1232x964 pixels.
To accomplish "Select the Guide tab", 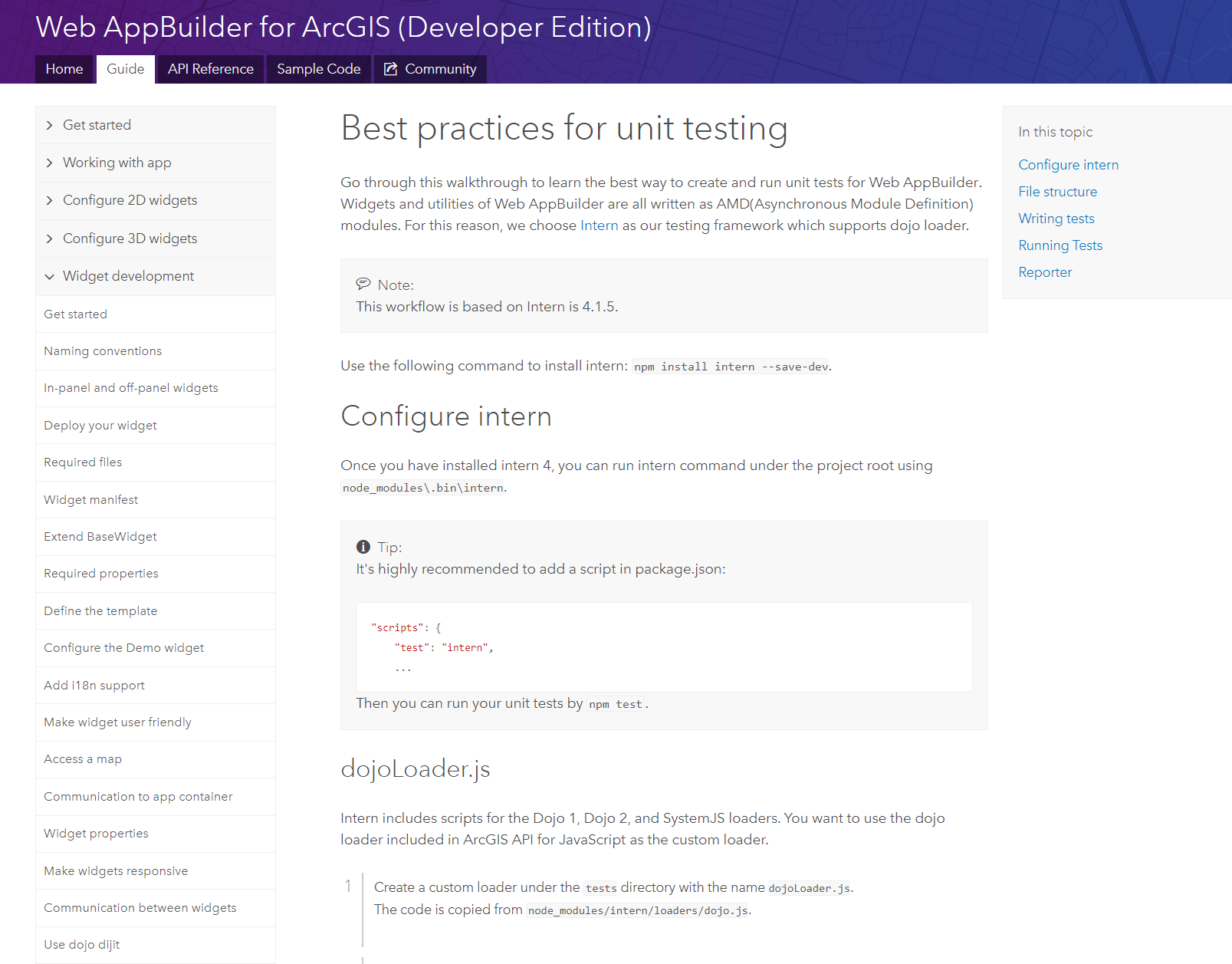I will (126, 69).
